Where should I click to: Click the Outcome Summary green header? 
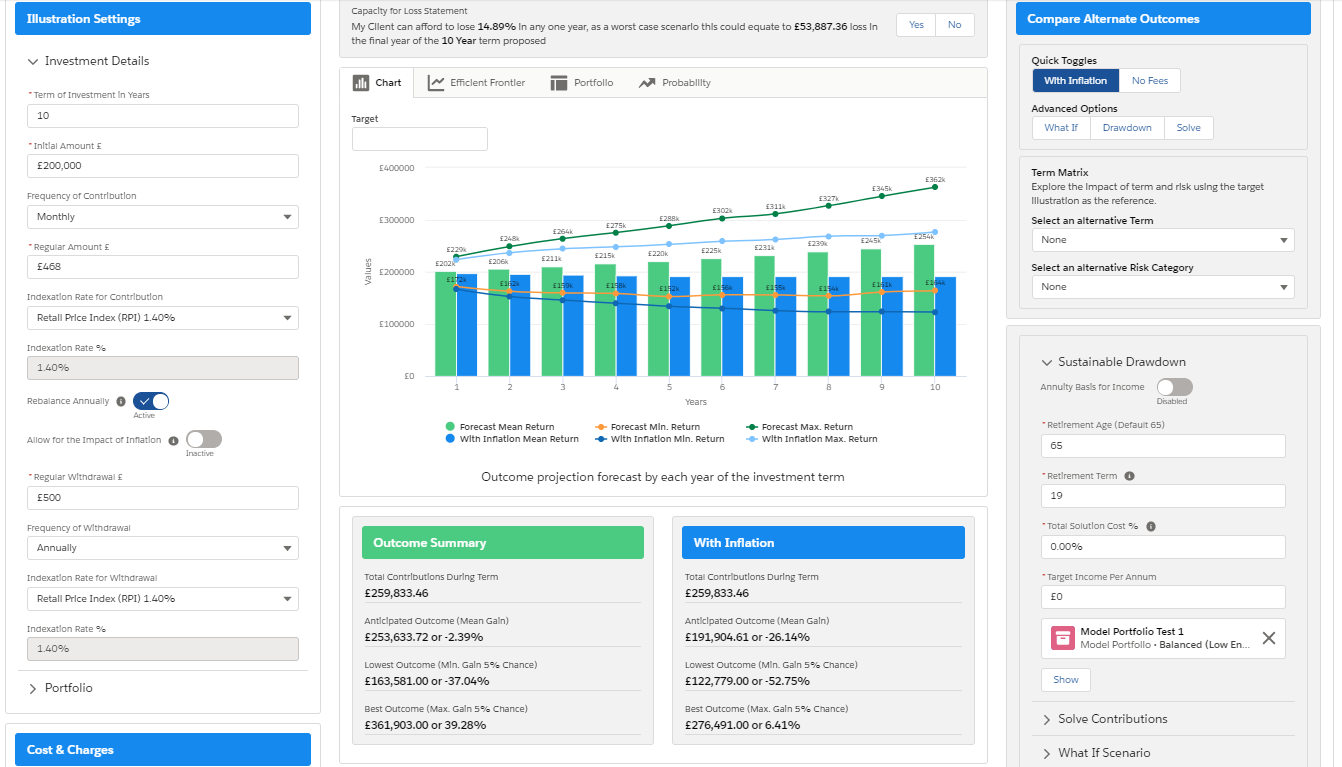pos(503,543)
